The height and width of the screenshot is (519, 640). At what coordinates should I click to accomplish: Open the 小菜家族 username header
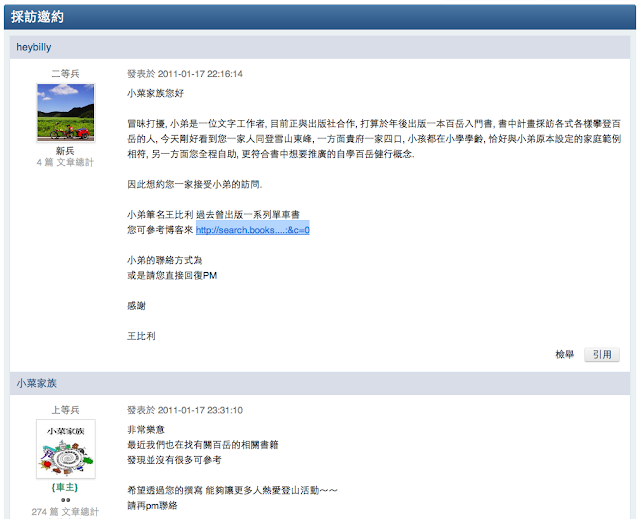[x=36, y=383]
